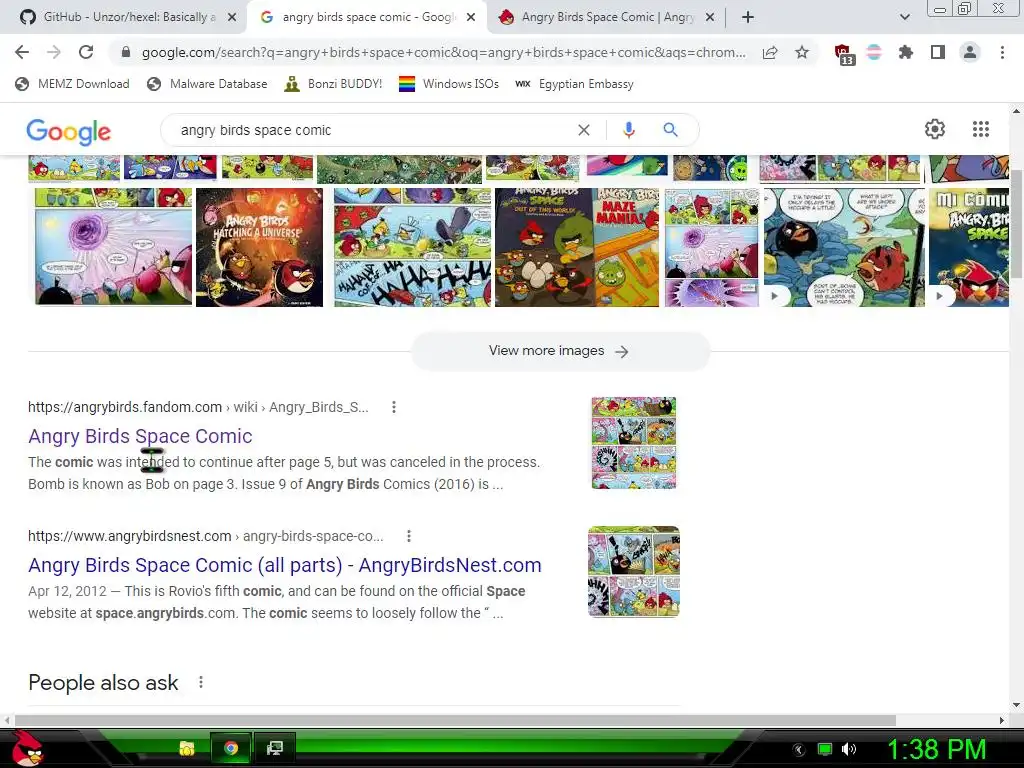
Task: Open options for the fandom result
Action: (394, 408)
